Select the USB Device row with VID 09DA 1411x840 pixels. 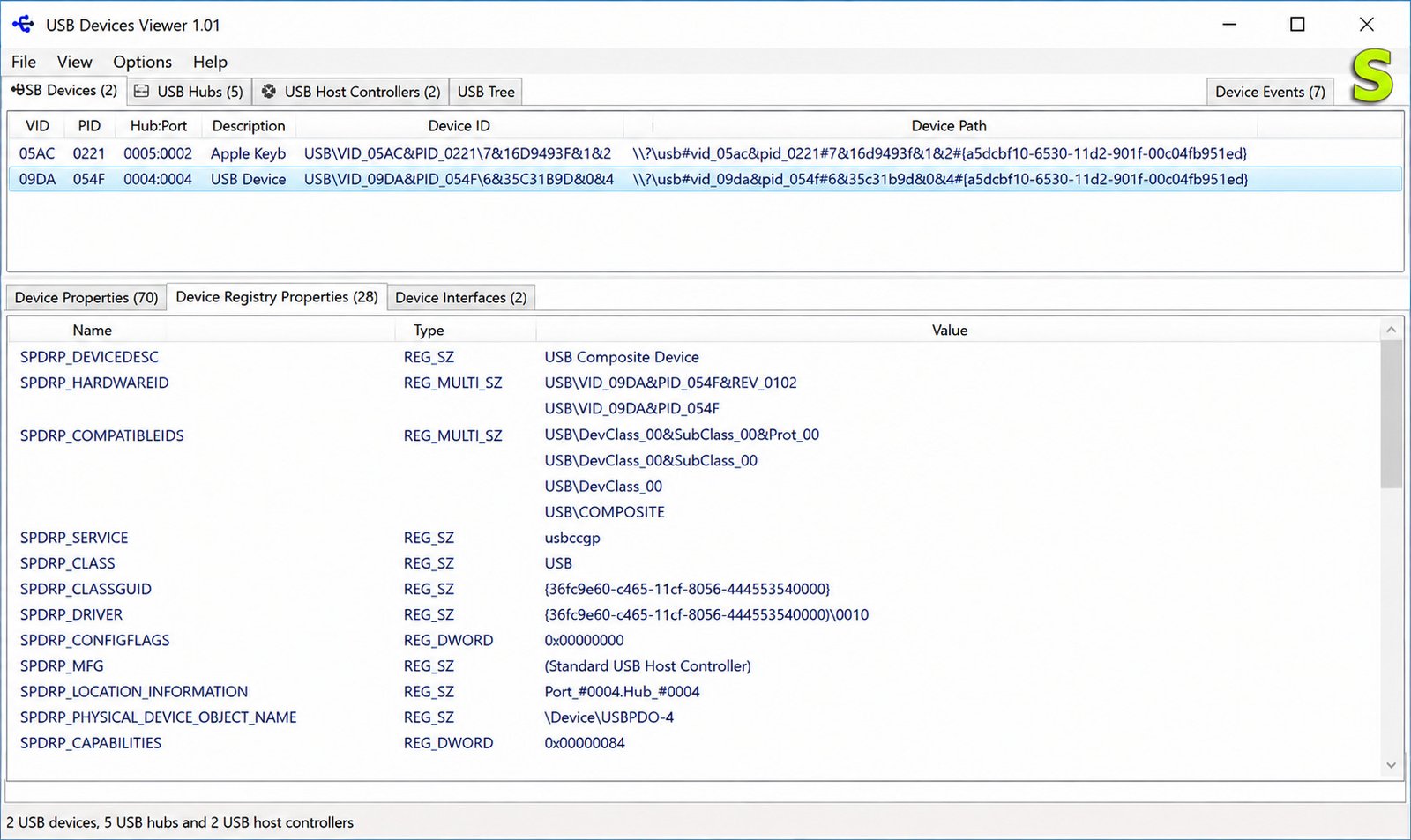[x=705, y=179]
